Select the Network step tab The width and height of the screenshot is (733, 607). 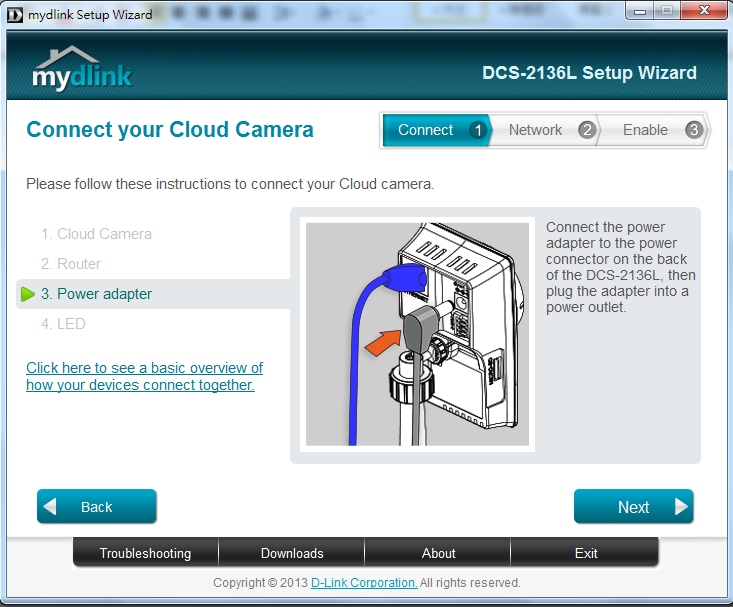point(545,130)
